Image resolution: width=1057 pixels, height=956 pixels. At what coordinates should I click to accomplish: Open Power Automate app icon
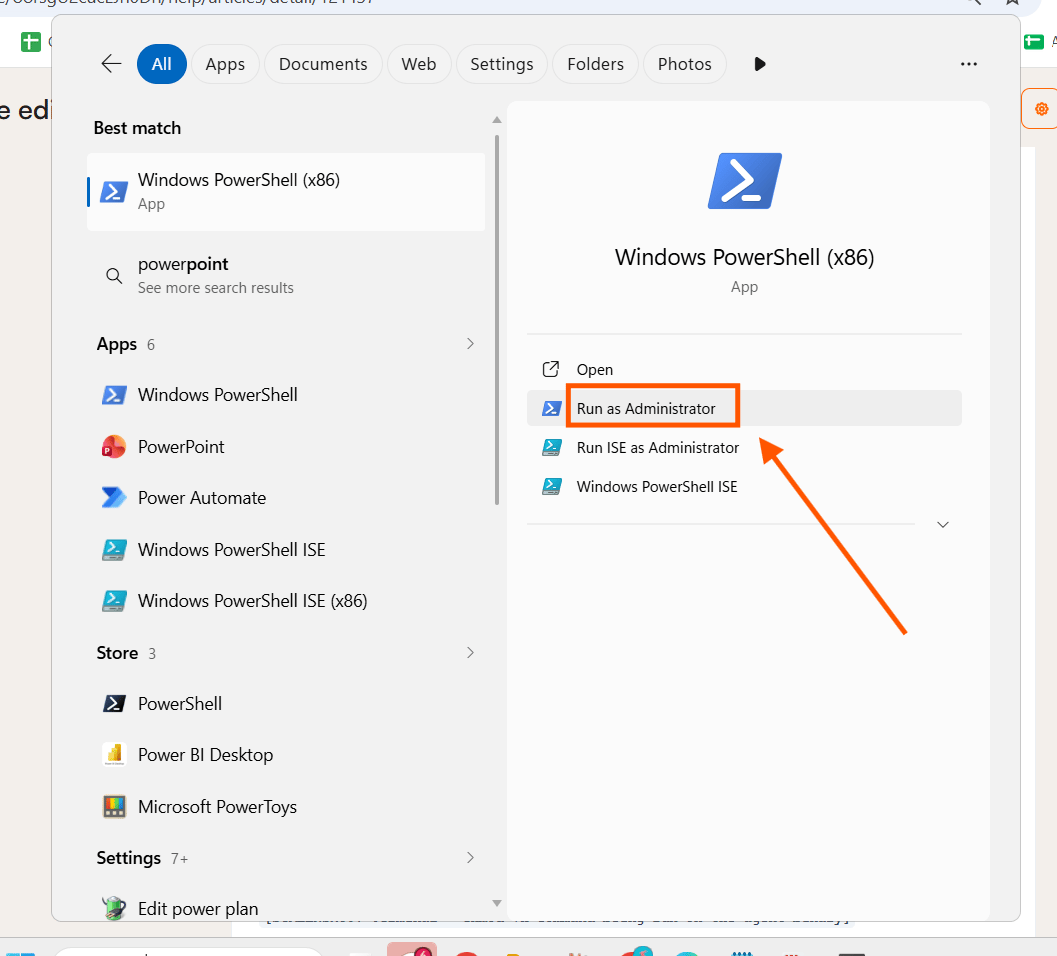pos(114,498)
